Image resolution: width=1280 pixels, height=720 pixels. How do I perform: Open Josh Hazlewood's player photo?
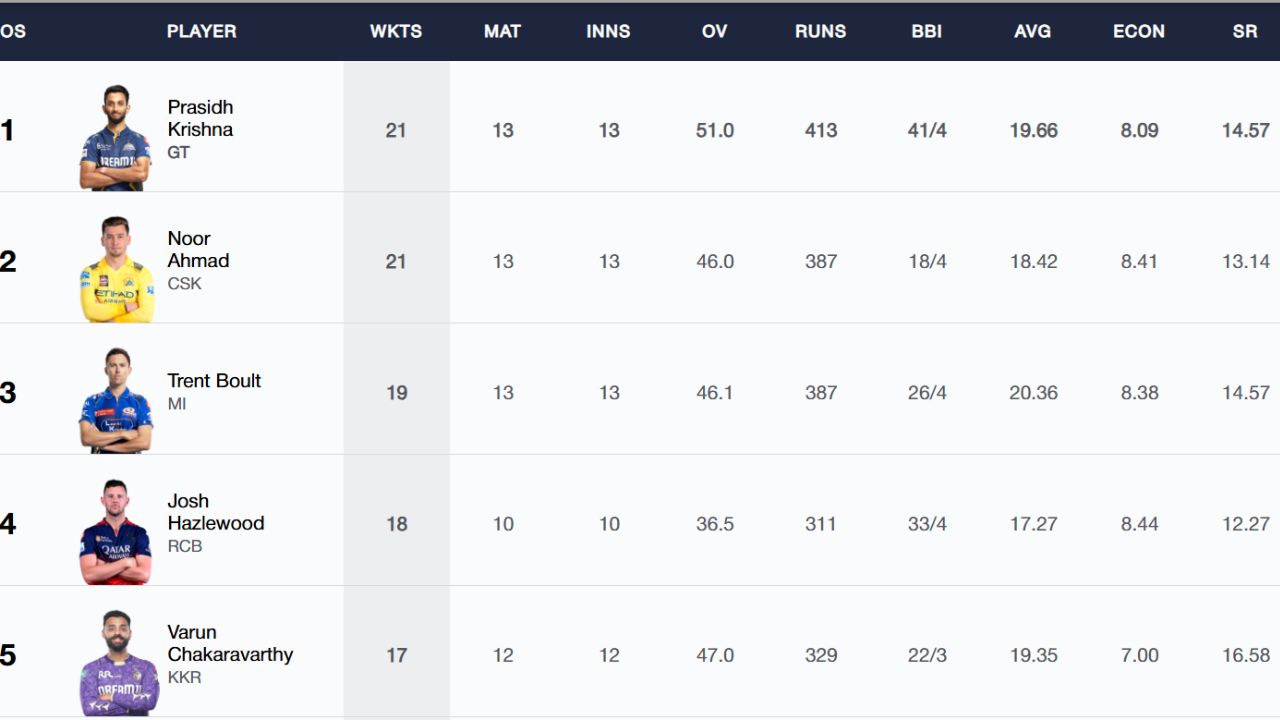[115, 531]
